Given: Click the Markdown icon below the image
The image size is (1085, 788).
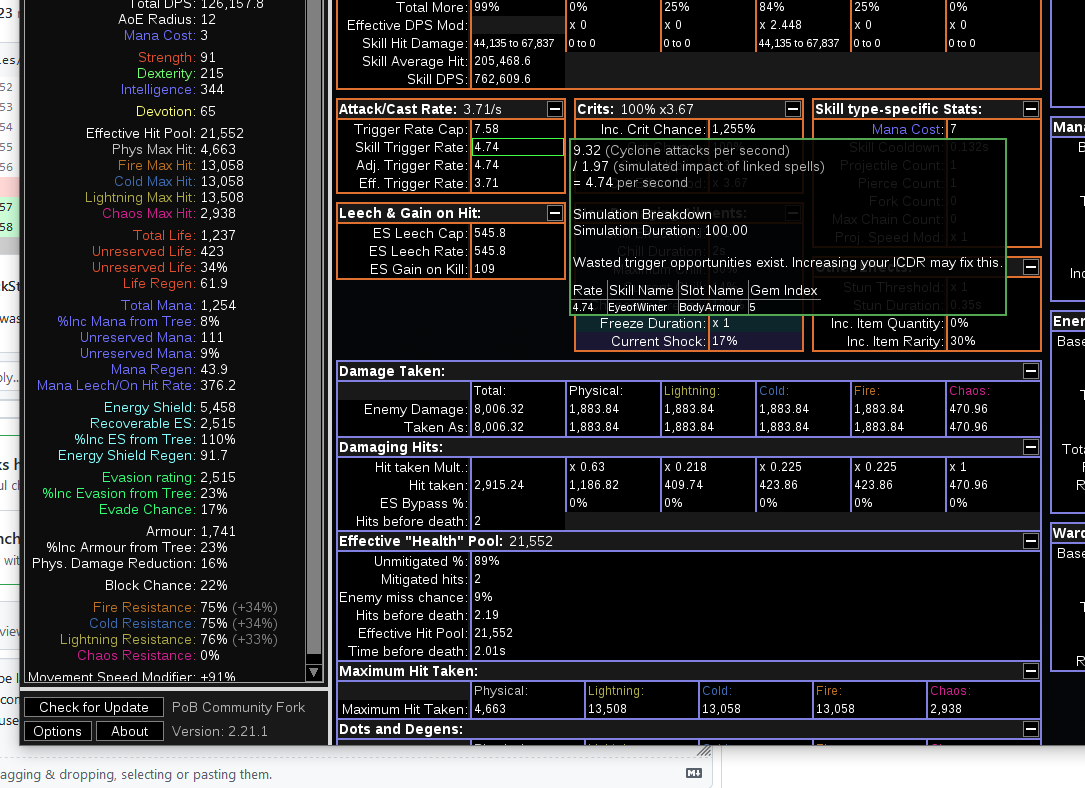Looking at the screenshot, I should [x=694, y=773].
